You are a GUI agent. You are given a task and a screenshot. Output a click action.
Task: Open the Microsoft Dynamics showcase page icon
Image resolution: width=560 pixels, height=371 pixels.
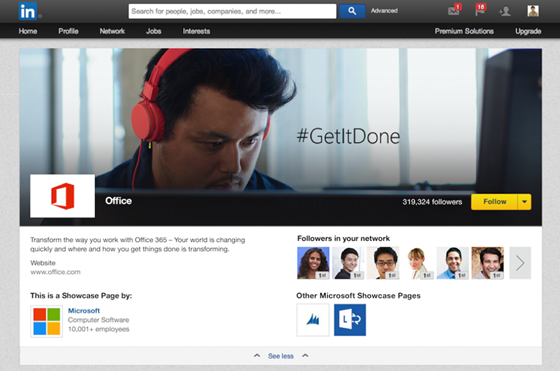[x=313, y=320]
